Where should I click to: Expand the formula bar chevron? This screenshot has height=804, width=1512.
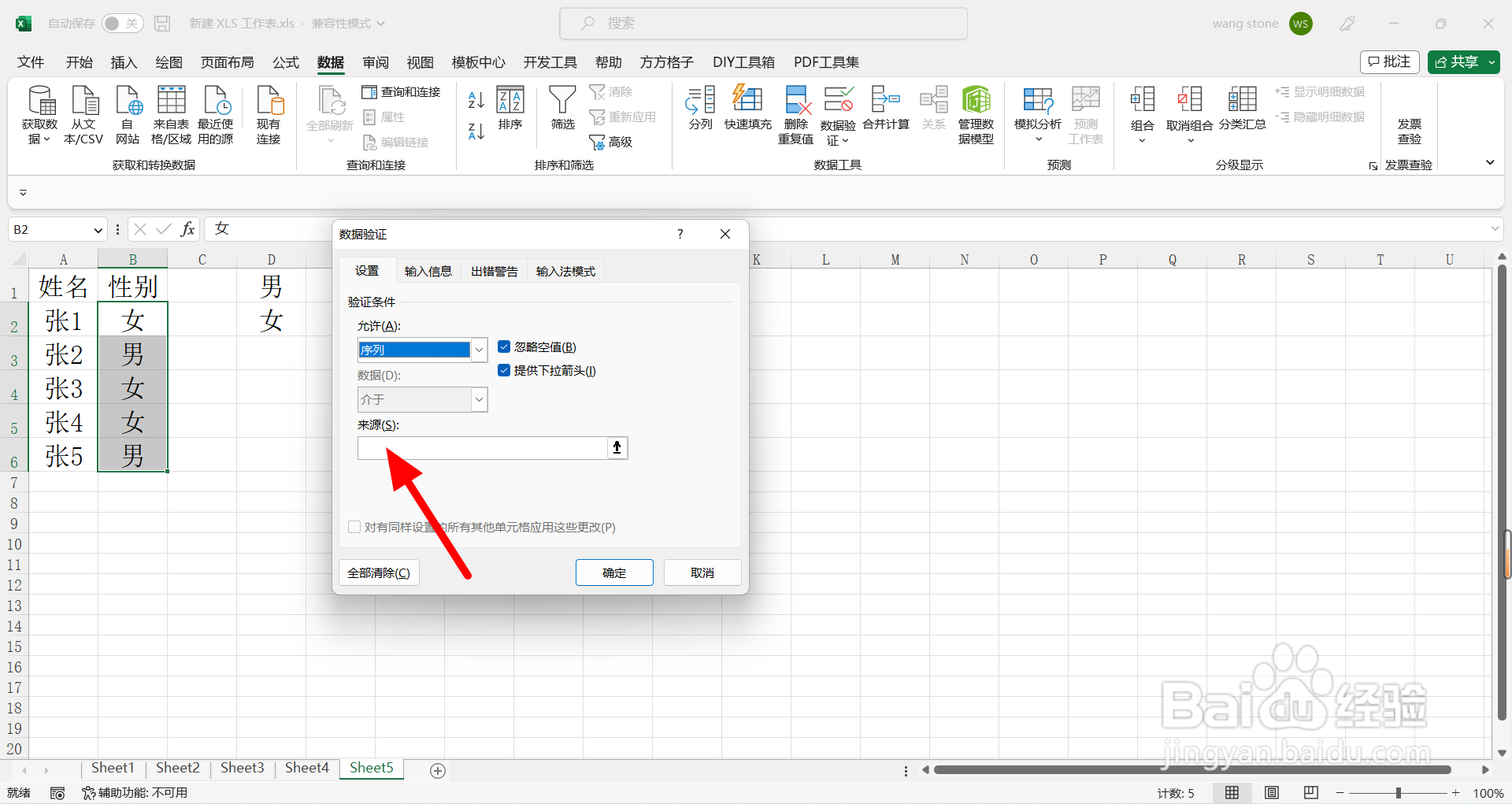[x=1495, y=229]
